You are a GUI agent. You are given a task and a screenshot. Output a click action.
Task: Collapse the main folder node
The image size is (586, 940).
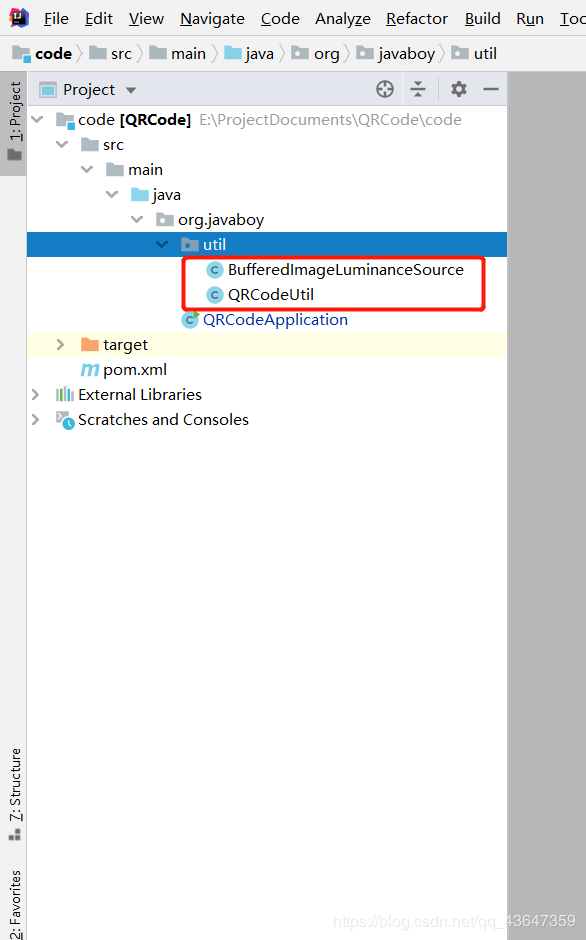point(87,170)
